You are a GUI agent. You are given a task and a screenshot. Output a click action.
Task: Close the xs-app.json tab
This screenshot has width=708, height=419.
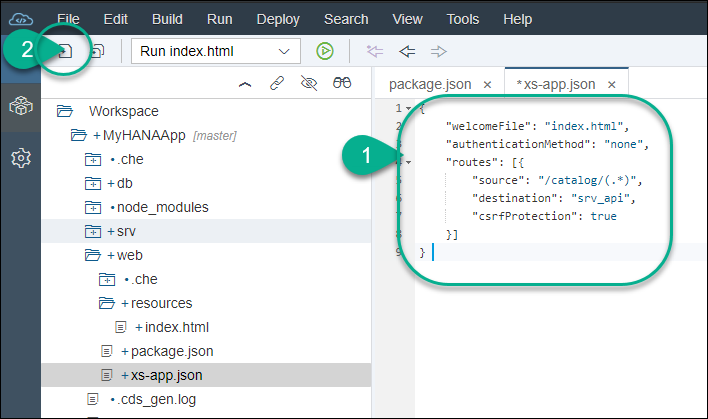[611, 84]
